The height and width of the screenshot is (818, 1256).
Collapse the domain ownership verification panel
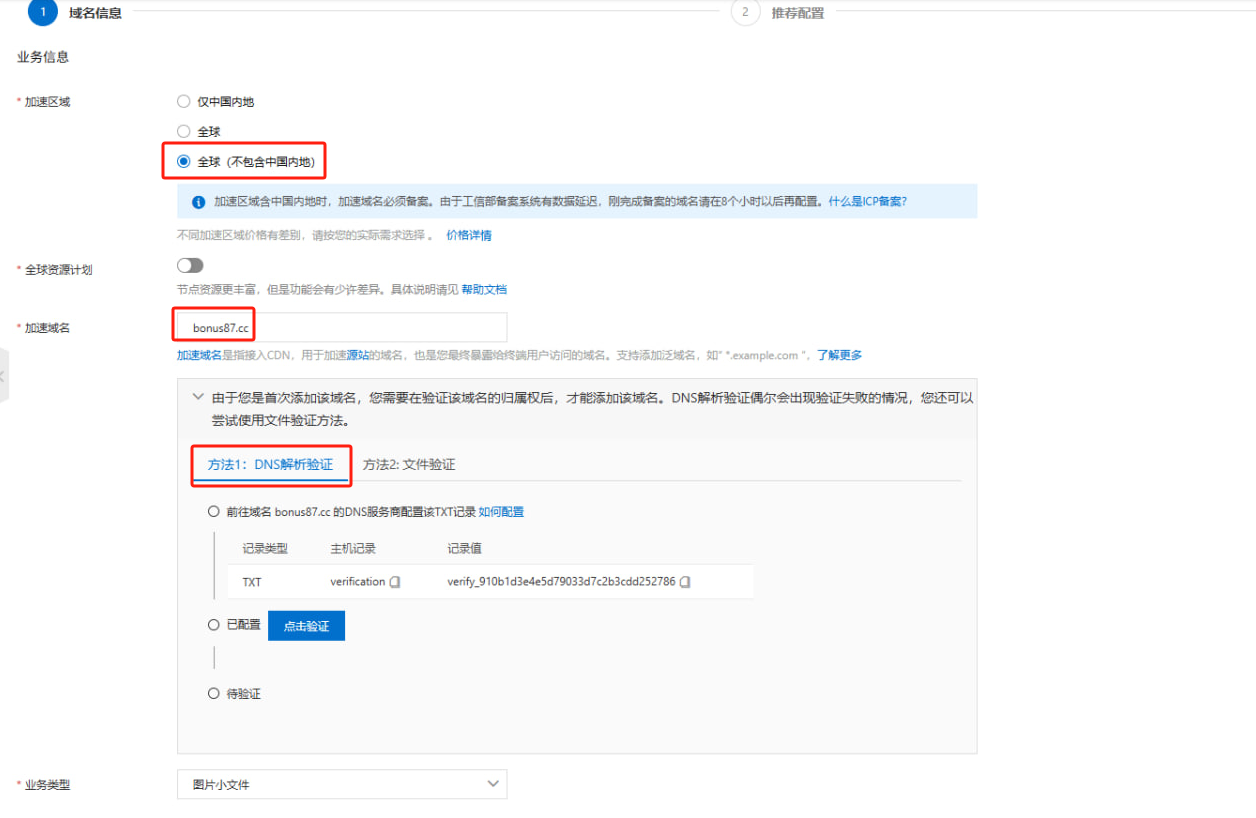coord(197,397)
